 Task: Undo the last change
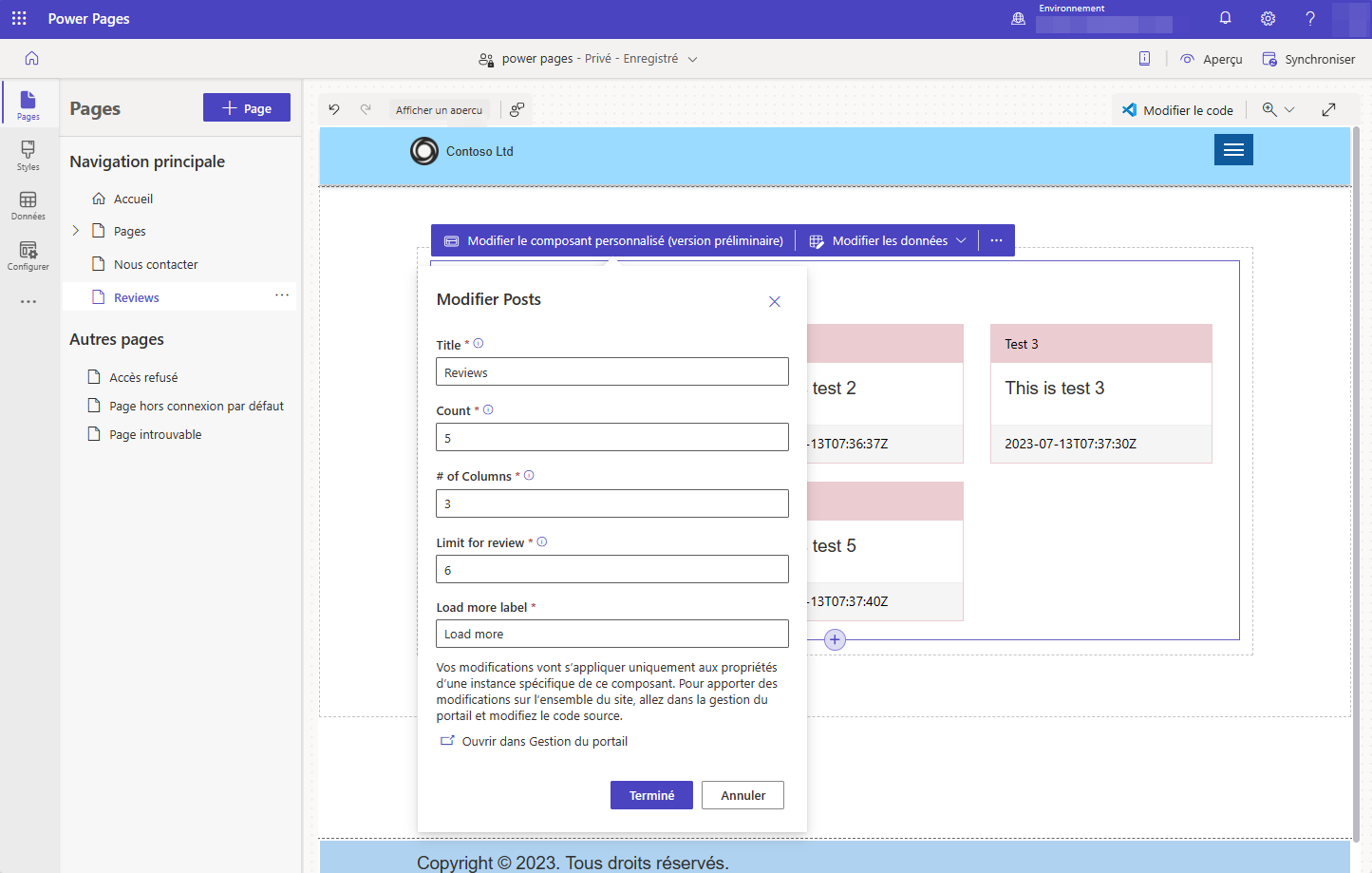334,109
